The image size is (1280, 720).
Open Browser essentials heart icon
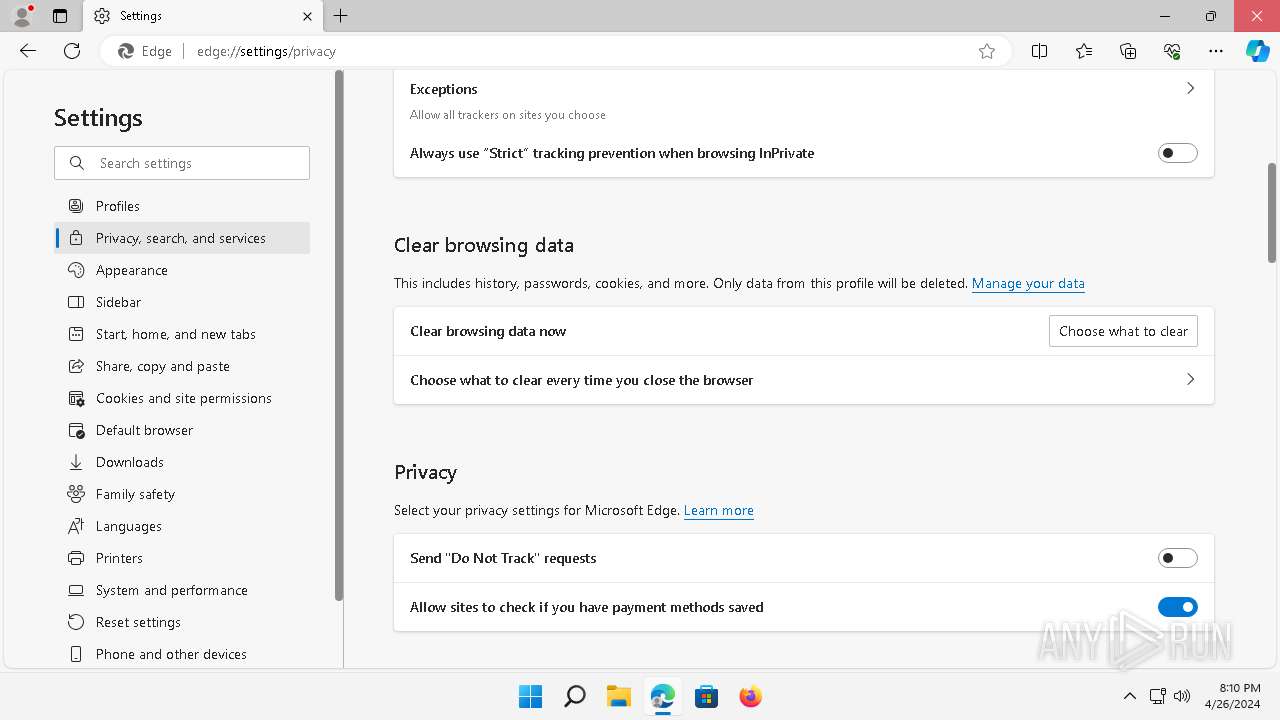(x=1172, y=51)
